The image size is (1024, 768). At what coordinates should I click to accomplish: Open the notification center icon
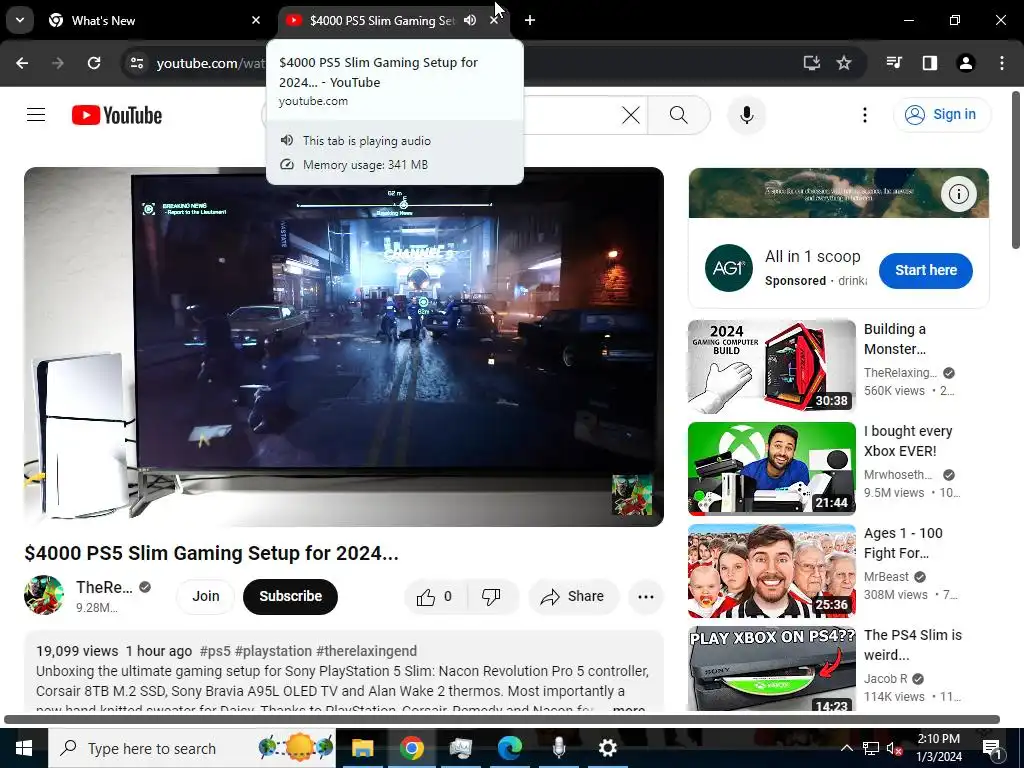pos(991,749)
